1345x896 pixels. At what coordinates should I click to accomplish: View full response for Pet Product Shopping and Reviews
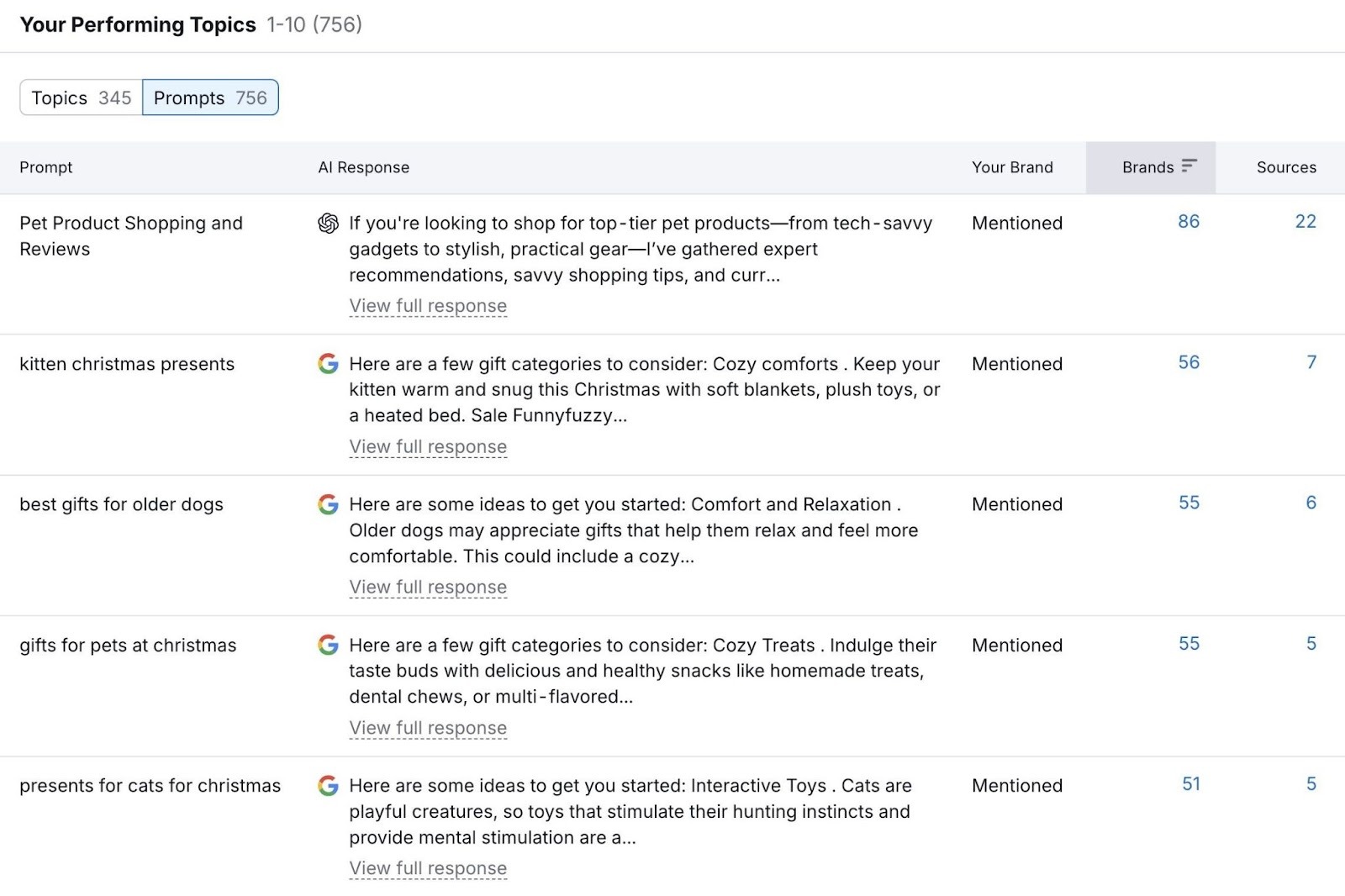coord(428,306)
